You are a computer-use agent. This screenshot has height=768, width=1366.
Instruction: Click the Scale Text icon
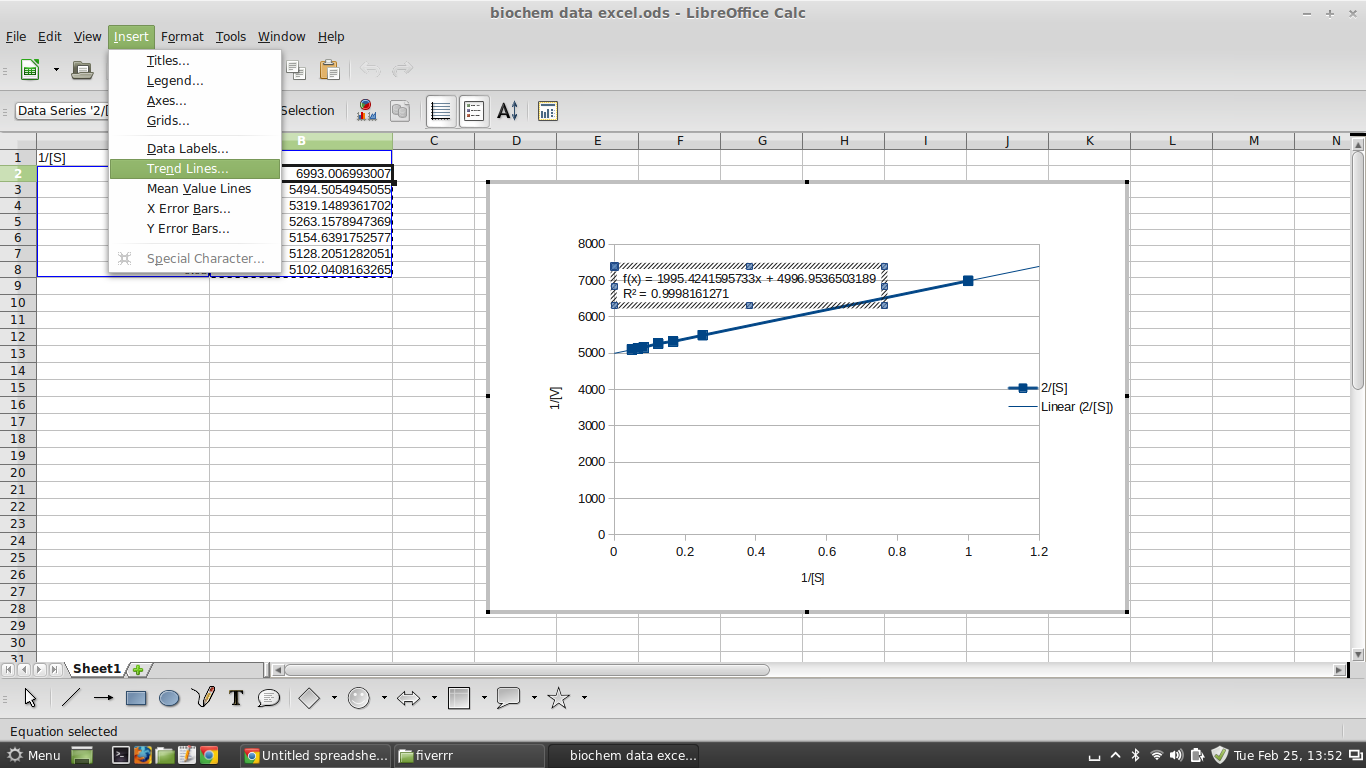[507, 111]
